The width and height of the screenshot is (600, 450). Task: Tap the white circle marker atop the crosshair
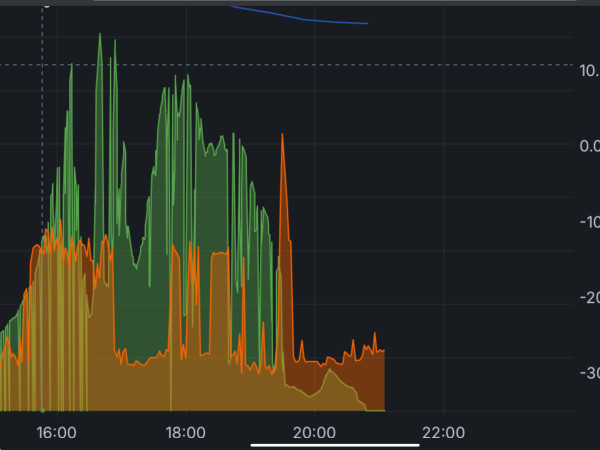[43, 2]
